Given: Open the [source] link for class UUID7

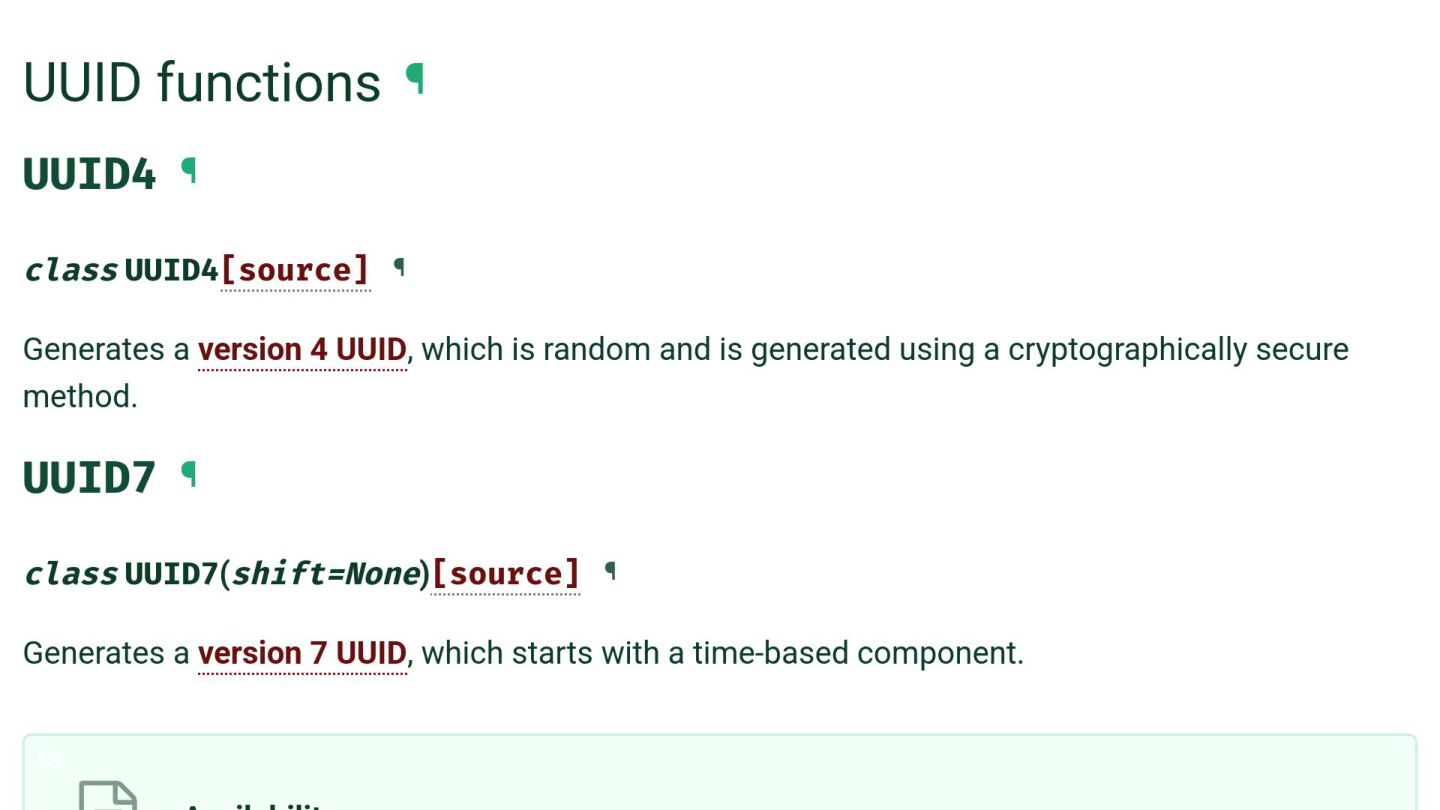Looking at the screenshot, I should tap(506, 573).
